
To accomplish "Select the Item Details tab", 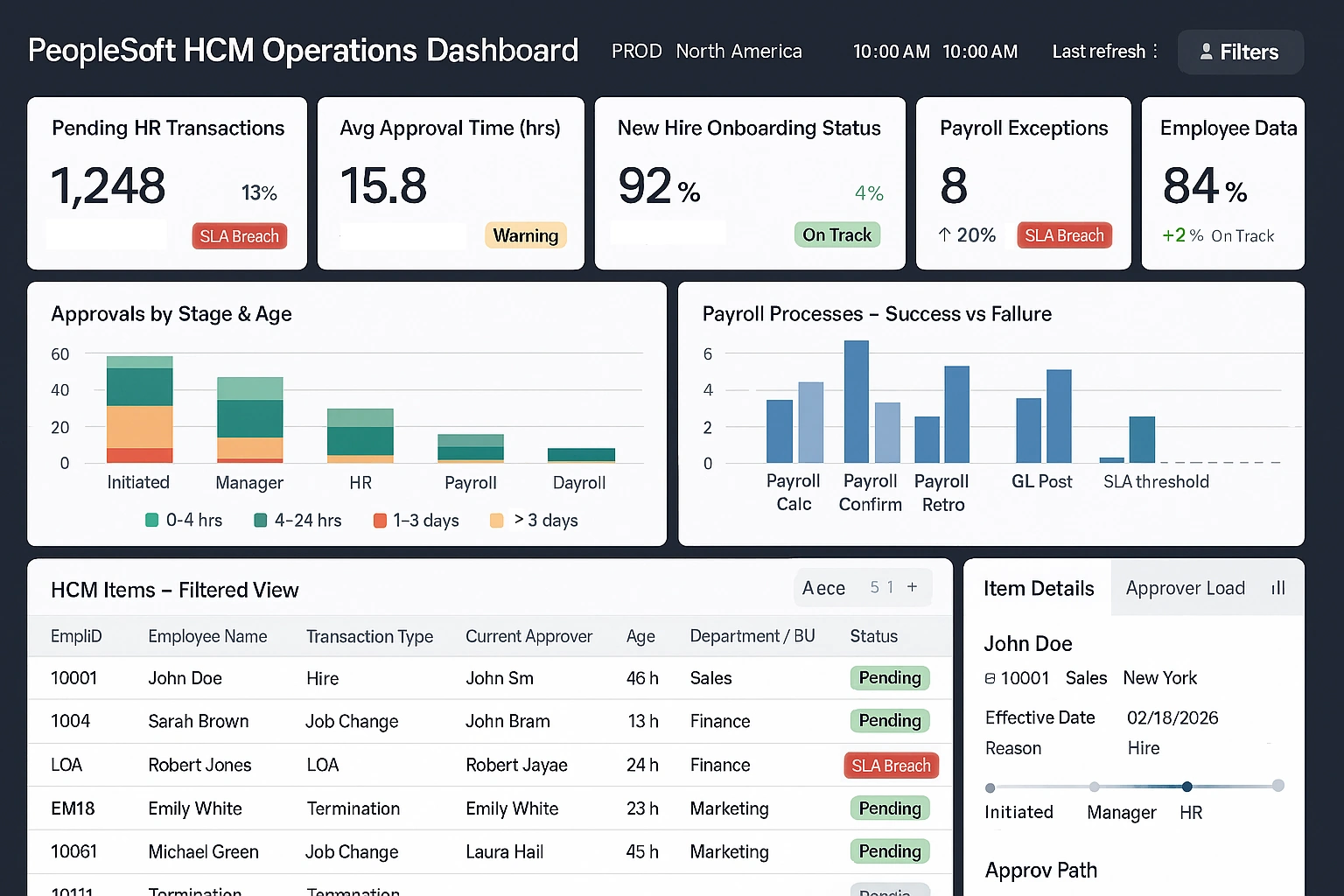I will [1039, 587].
